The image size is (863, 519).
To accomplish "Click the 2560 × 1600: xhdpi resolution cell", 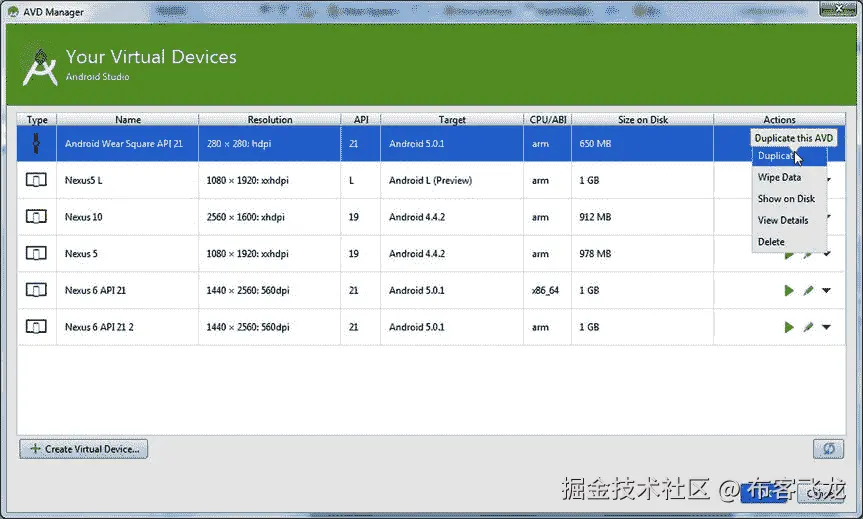I will [x=270, y=217].
